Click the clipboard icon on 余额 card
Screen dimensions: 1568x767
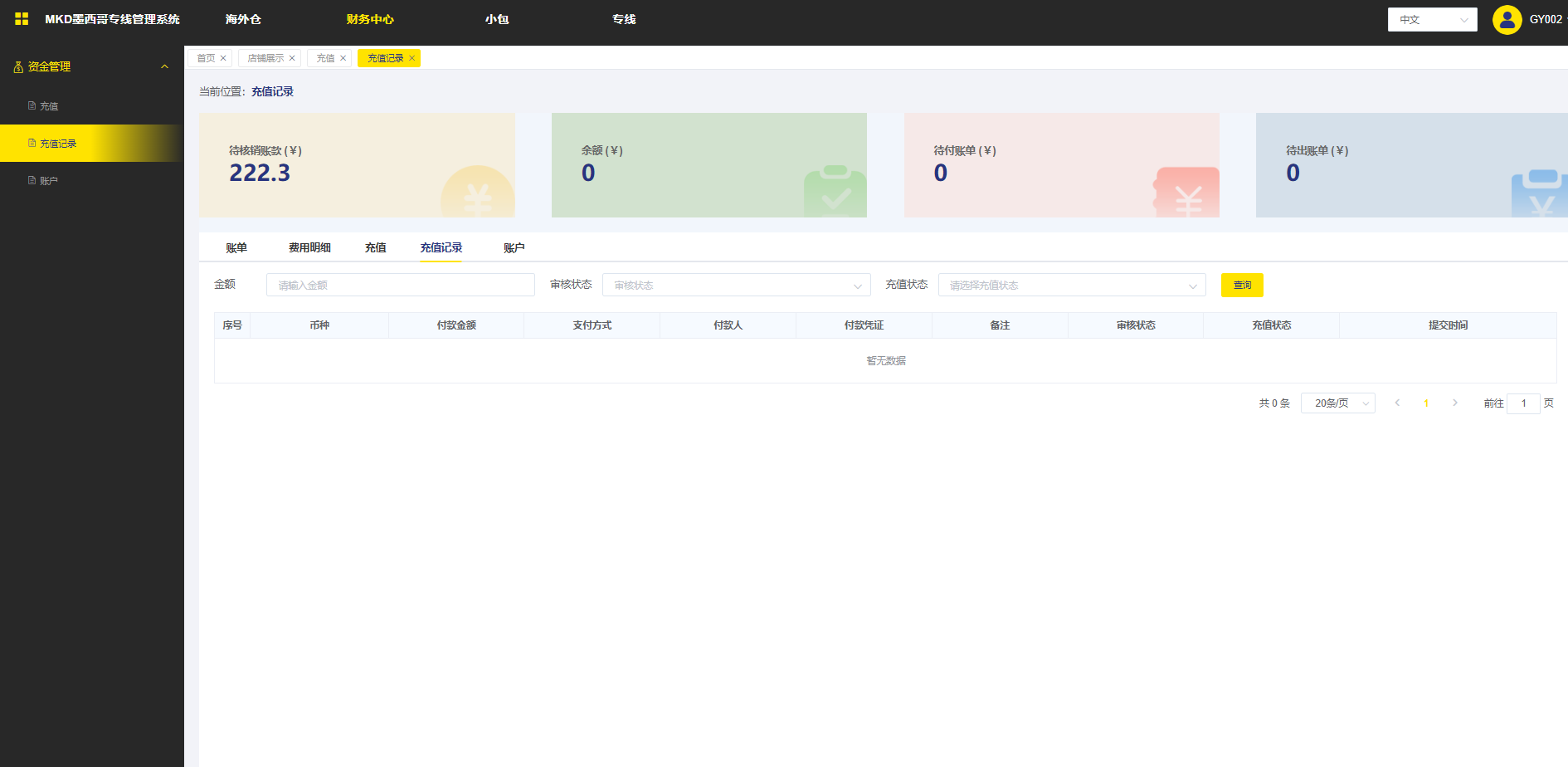[x=835, y=192]
